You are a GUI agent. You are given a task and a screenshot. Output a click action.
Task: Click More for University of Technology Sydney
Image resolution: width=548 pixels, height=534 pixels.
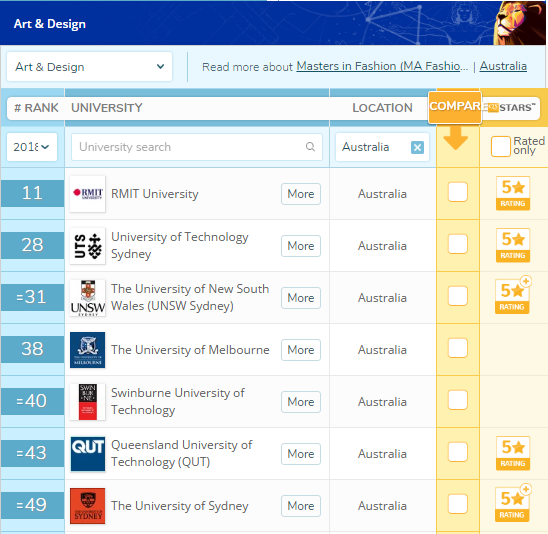click(x=301, y=246)
